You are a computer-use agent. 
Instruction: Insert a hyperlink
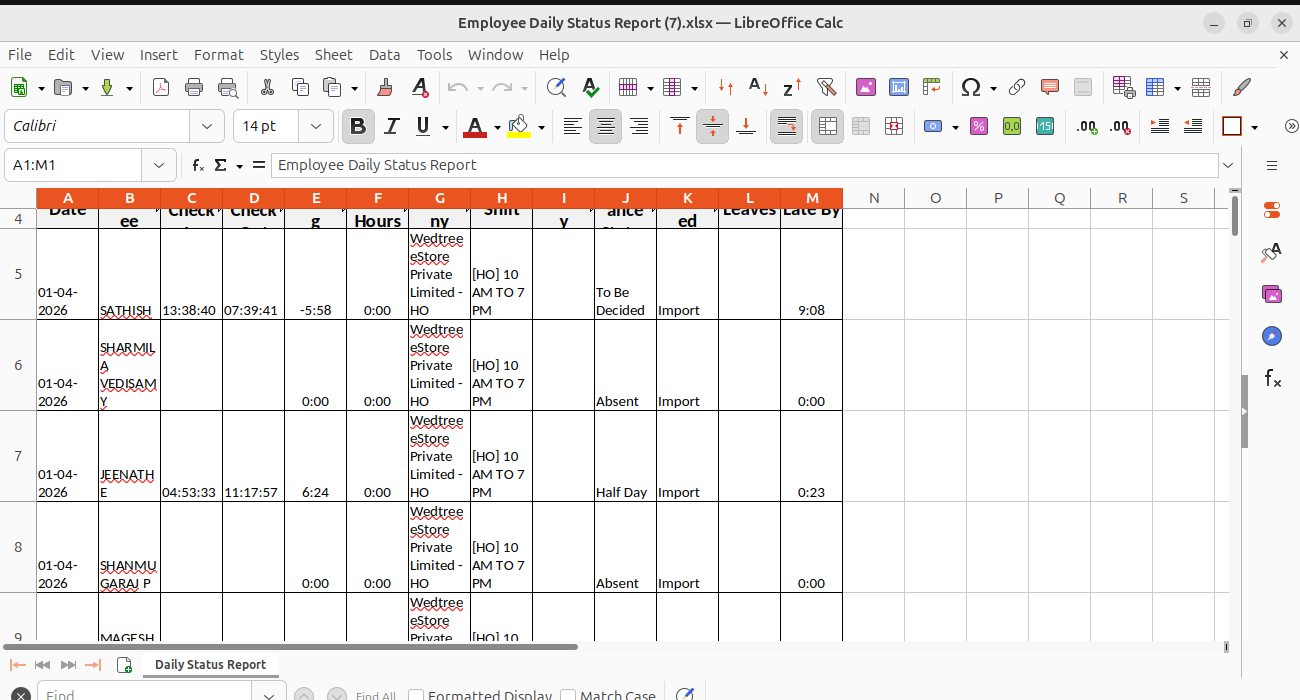[1017, 87]
